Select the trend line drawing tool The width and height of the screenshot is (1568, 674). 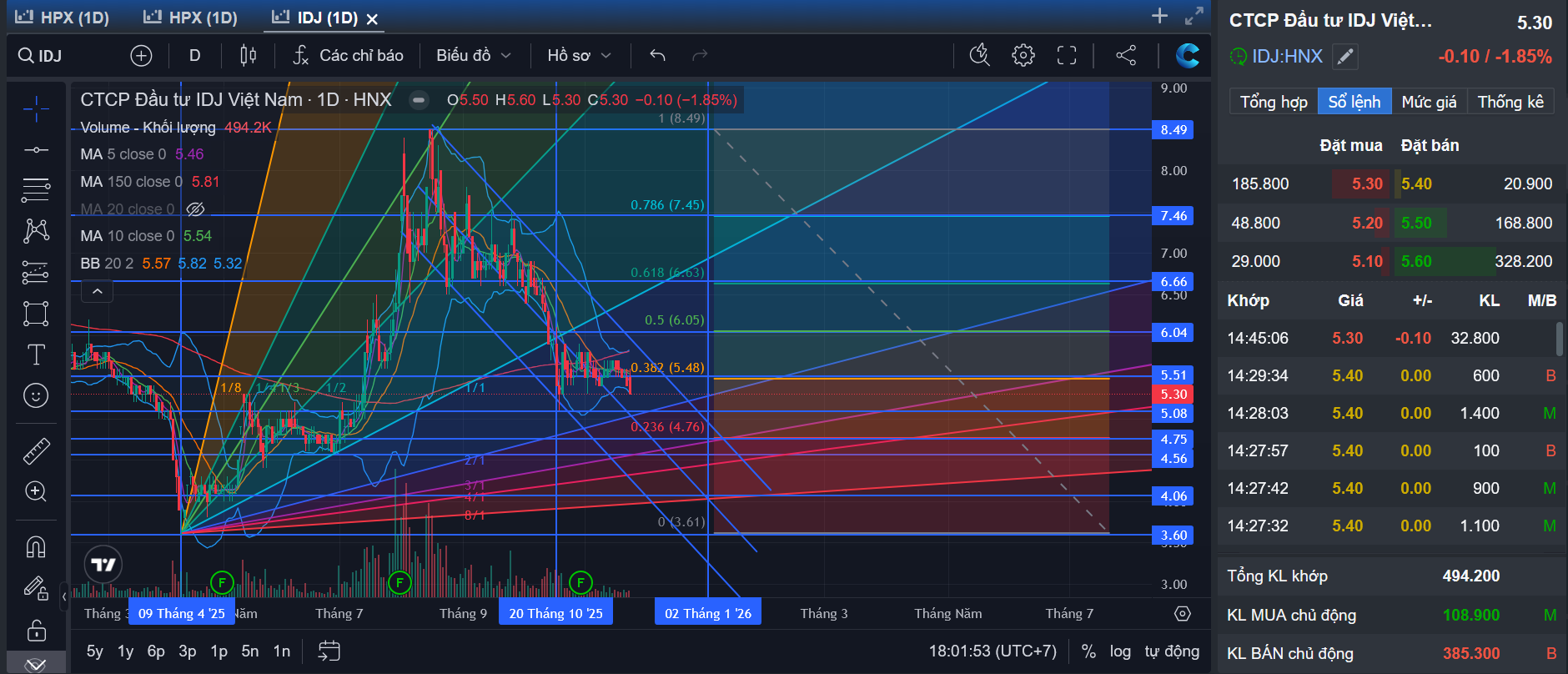point(36,150)
